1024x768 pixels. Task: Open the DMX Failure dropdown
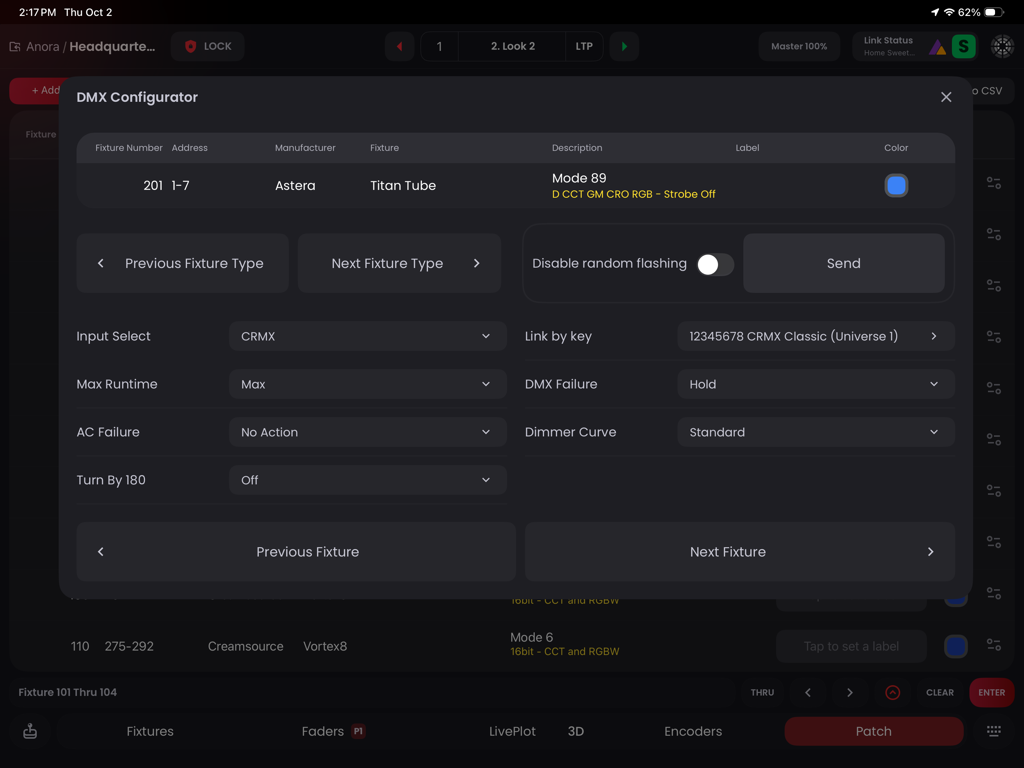[815, 384]
